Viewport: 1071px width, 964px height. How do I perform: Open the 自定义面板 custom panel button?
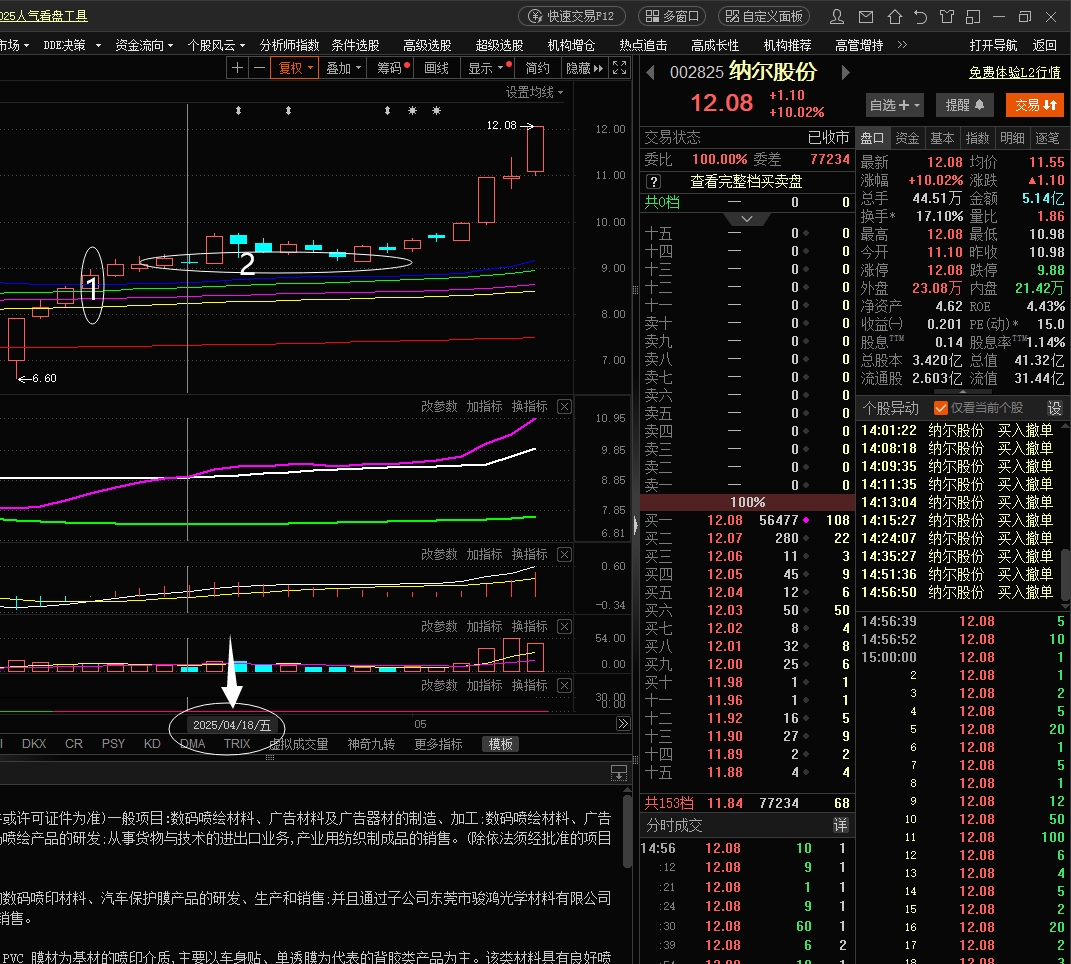pos(764,16)
